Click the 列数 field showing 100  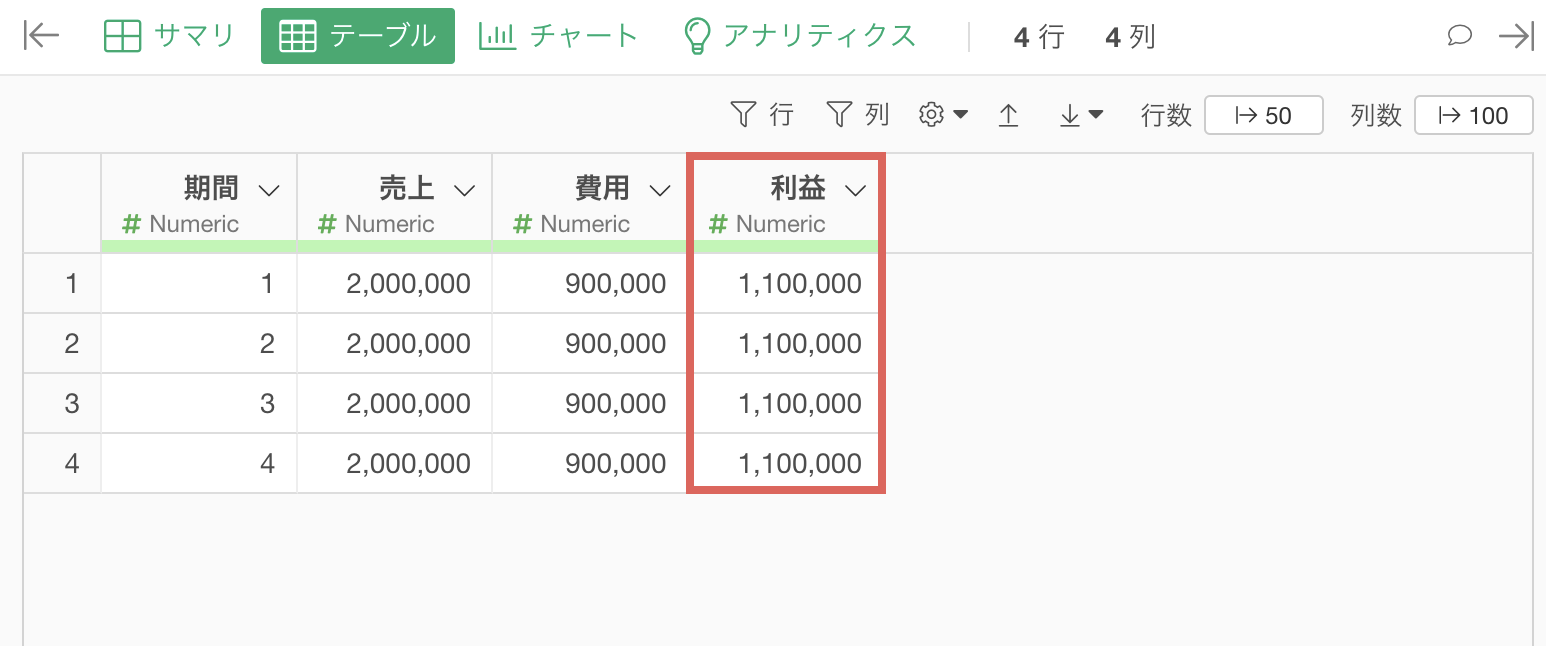pyautogui.click(x=1474, y=115)
